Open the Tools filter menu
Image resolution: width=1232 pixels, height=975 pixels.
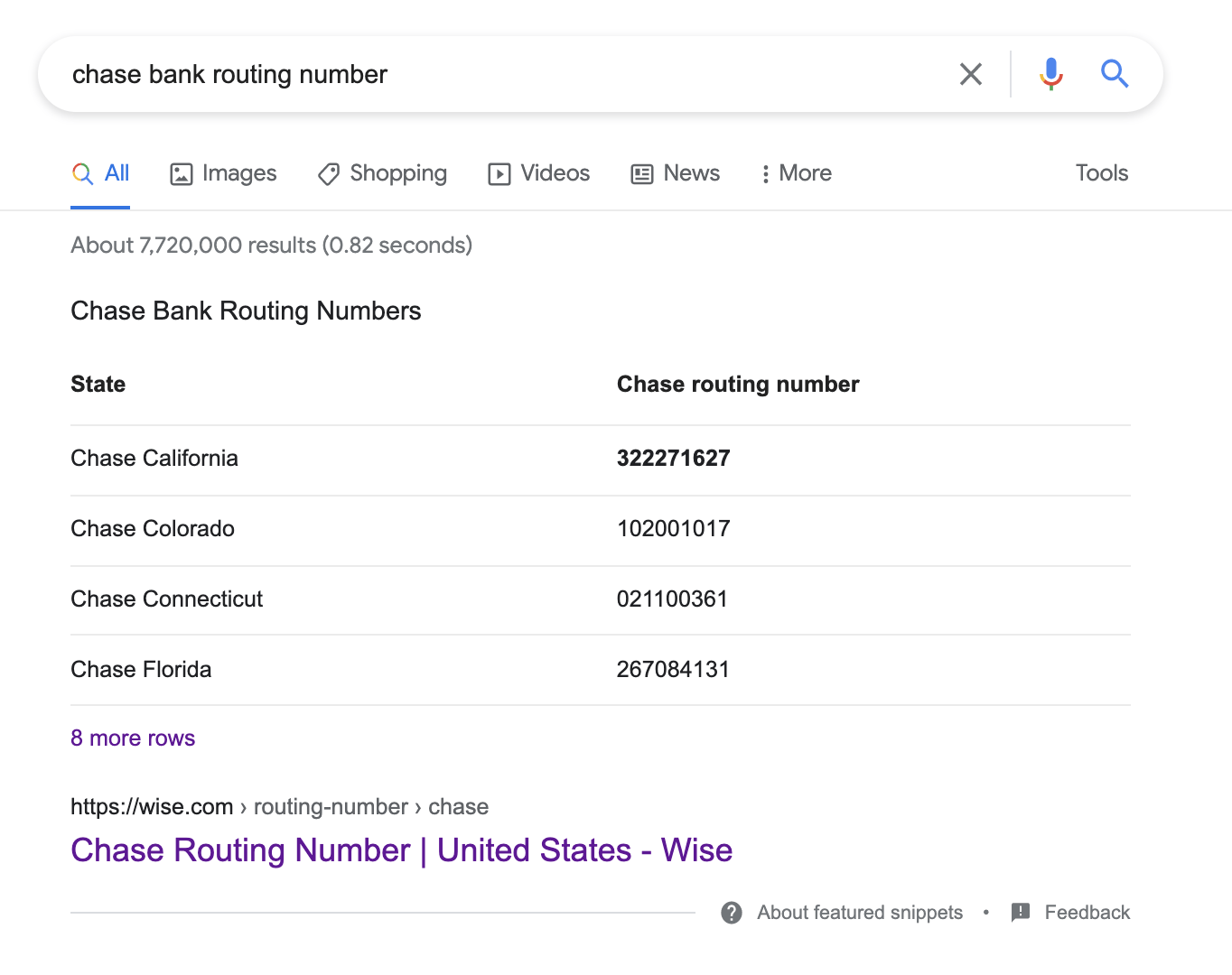pyautogui.click(x=1101, y=173)
